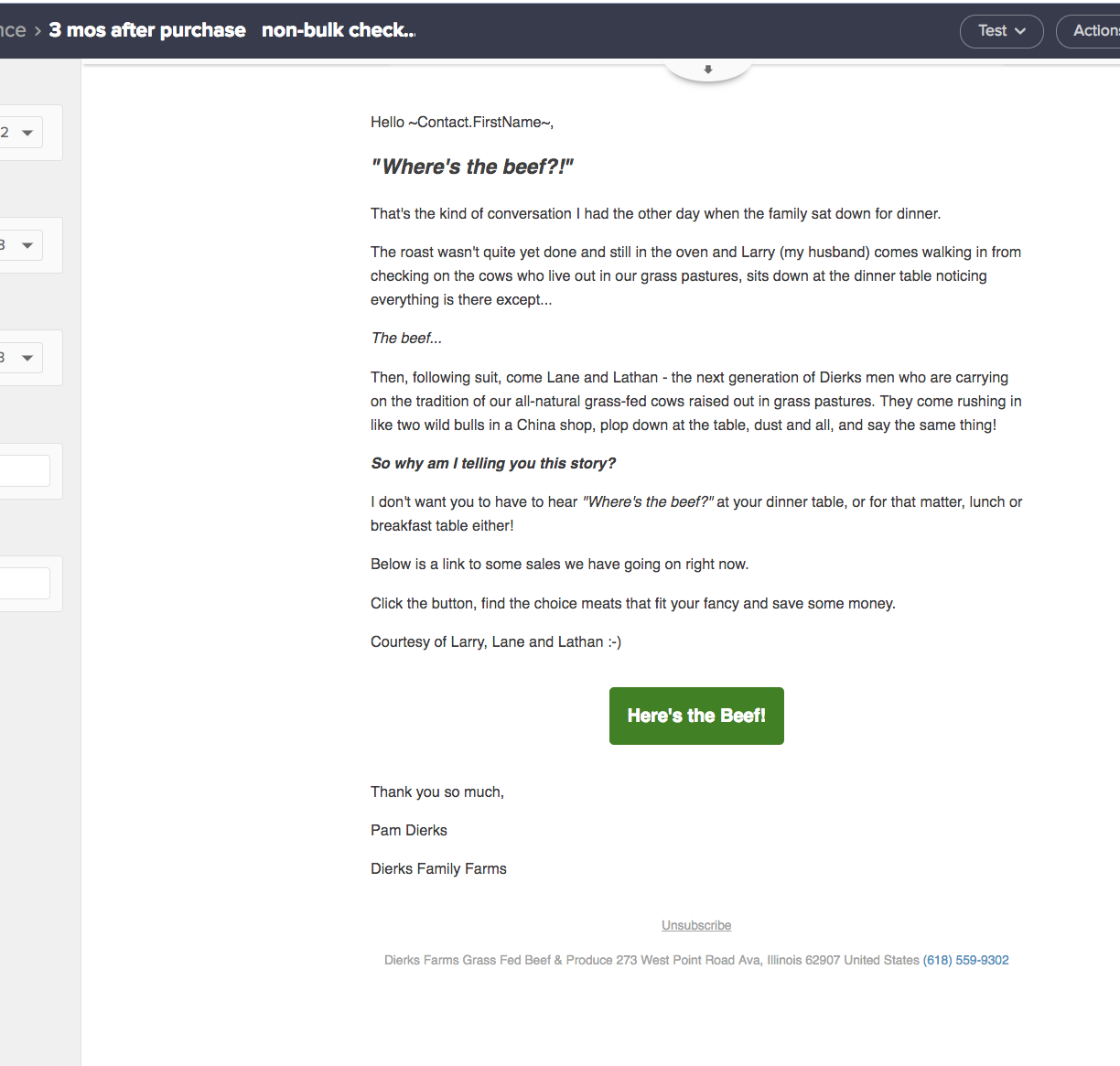Click the phone number (618) 559-9302

[x=965, y=960]
